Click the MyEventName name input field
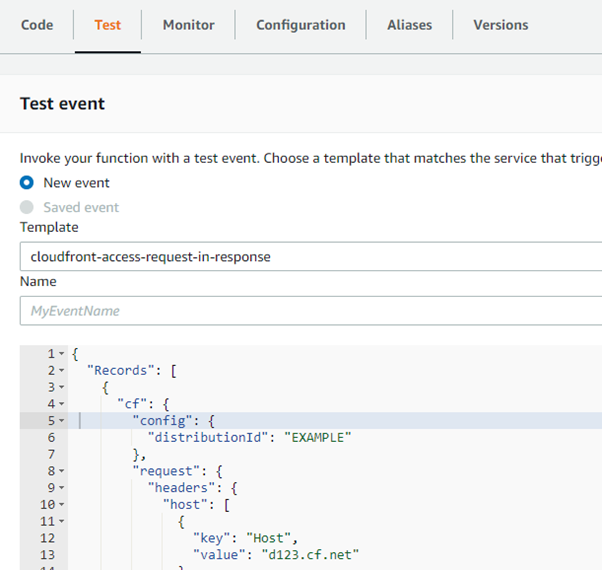Screen dimensions: 602x570 pyautogui.click(x=310, y=311)
